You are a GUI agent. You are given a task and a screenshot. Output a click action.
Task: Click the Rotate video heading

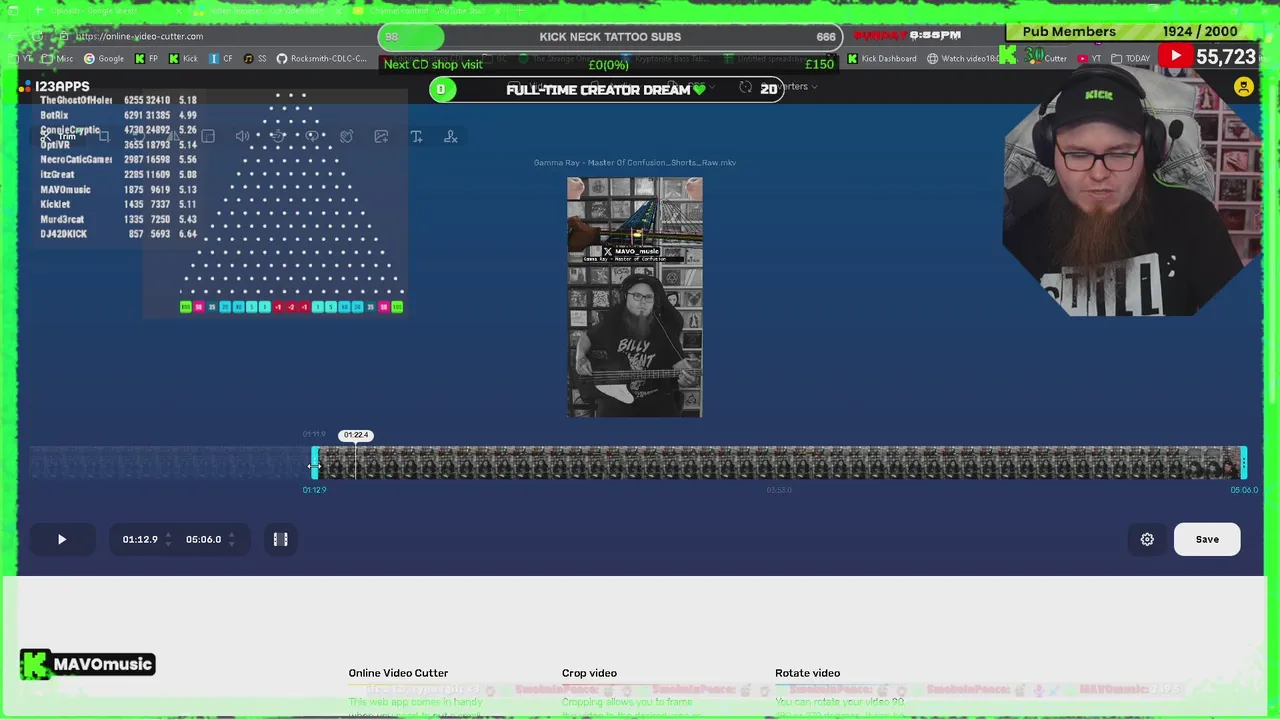point(807,673)
